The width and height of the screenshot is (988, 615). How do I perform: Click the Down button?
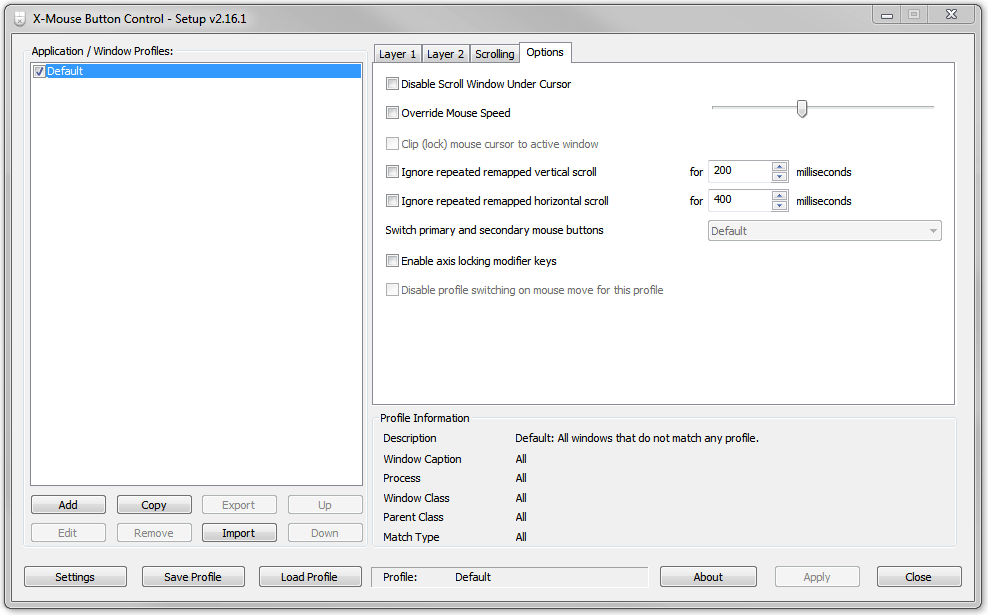(325, 532)
